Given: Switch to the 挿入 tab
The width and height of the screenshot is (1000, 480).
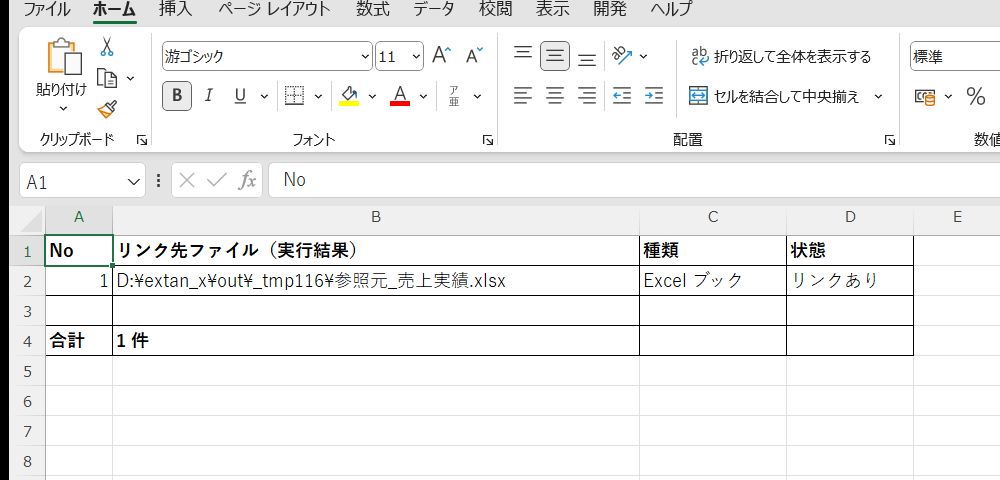Looking at the screenshot, I should pos(175,9).
